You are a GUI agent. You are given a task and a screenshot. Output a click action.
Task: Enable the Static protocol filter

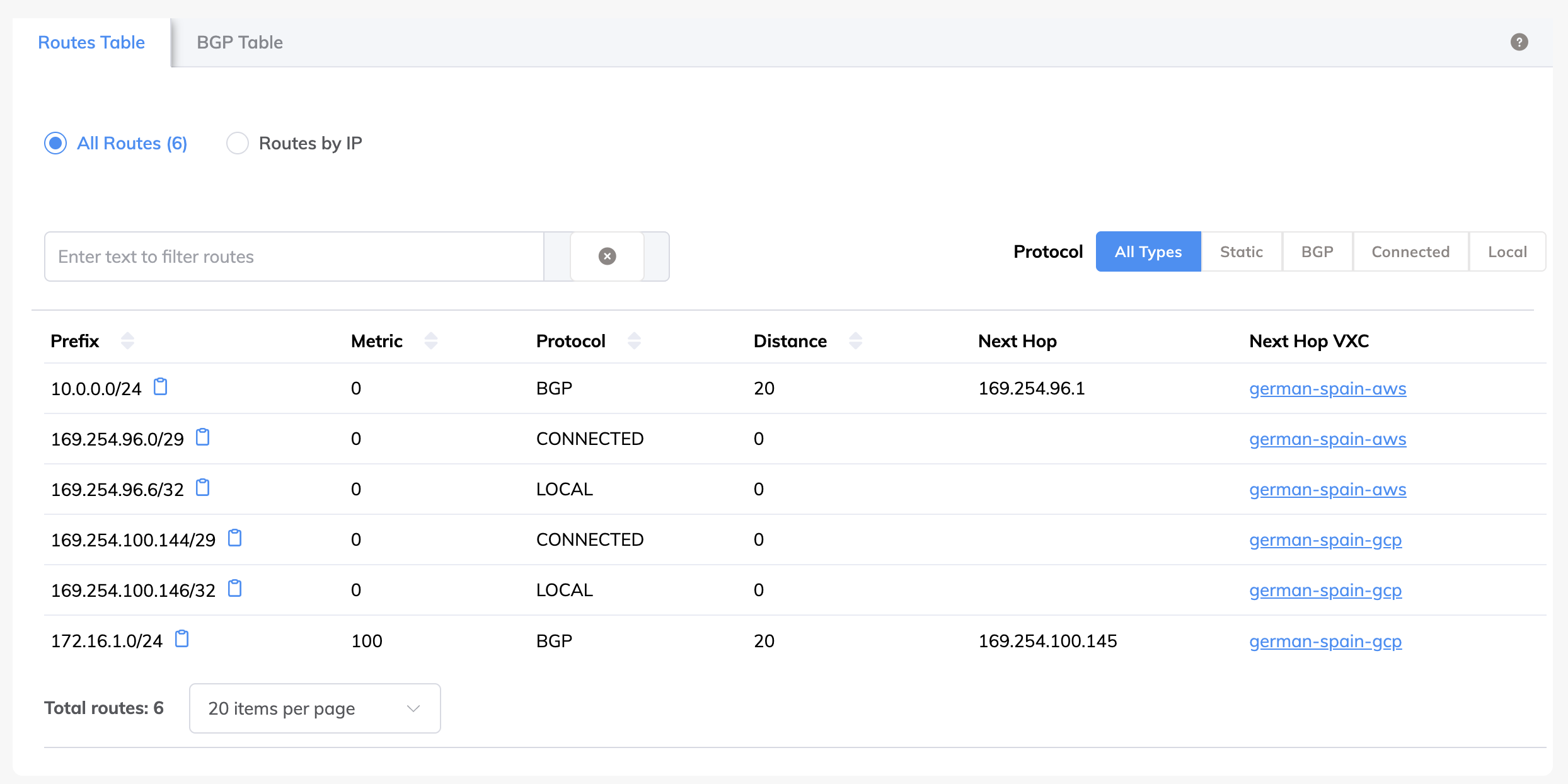[x=1241, y=251]
